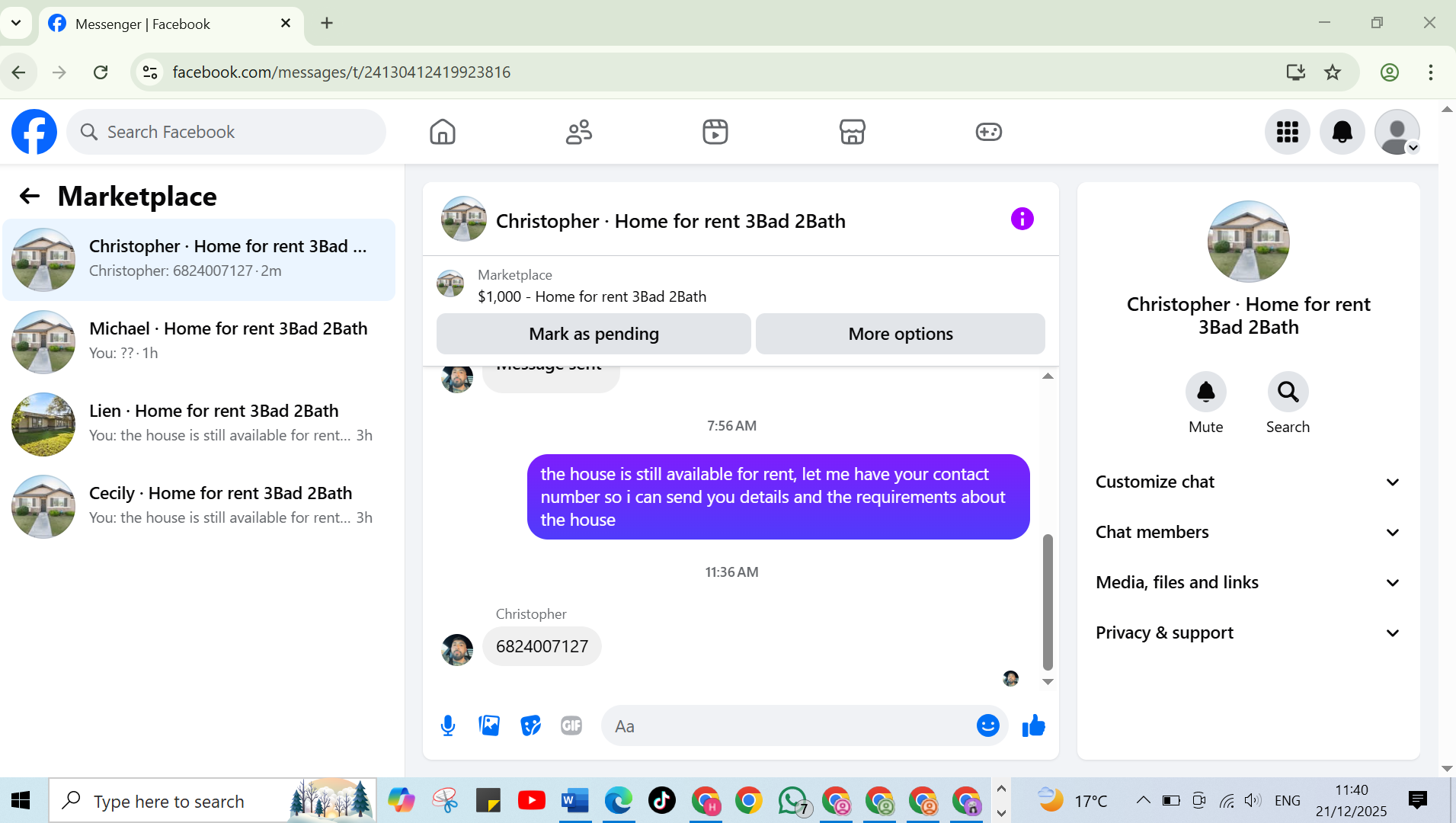Show hidden system tray icons
This screenshot has height=823, width=1456.
[x=1143, y=800]
